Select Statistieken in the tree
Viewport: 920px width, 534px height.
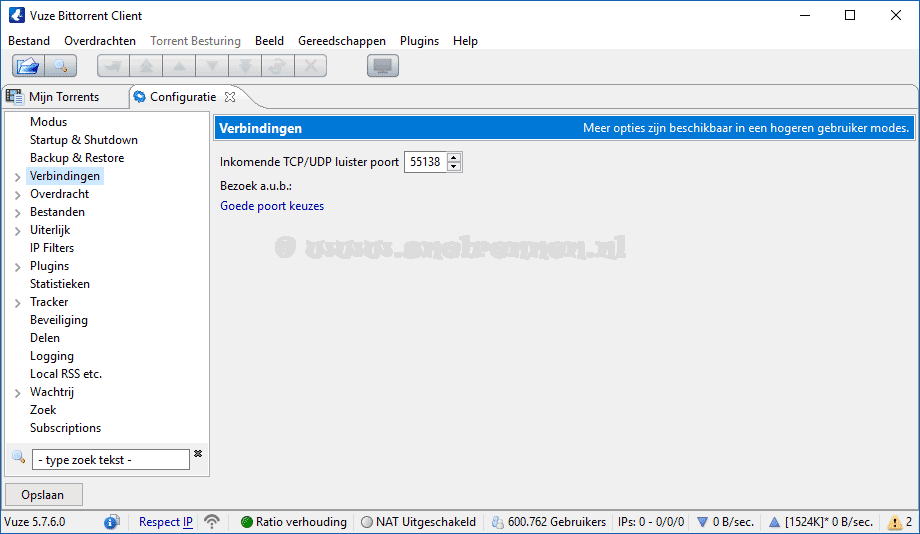coord(60,284)
